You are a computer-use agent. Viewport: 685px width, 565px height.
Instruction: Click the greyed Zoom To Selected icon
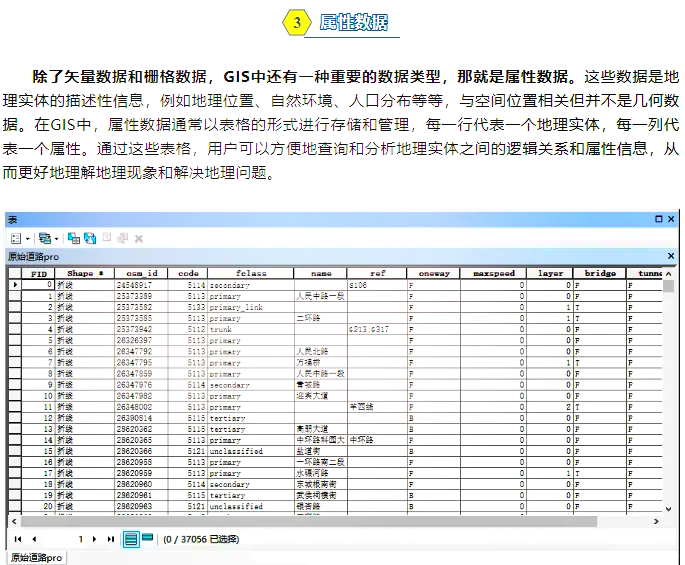(x=123, y=238)
